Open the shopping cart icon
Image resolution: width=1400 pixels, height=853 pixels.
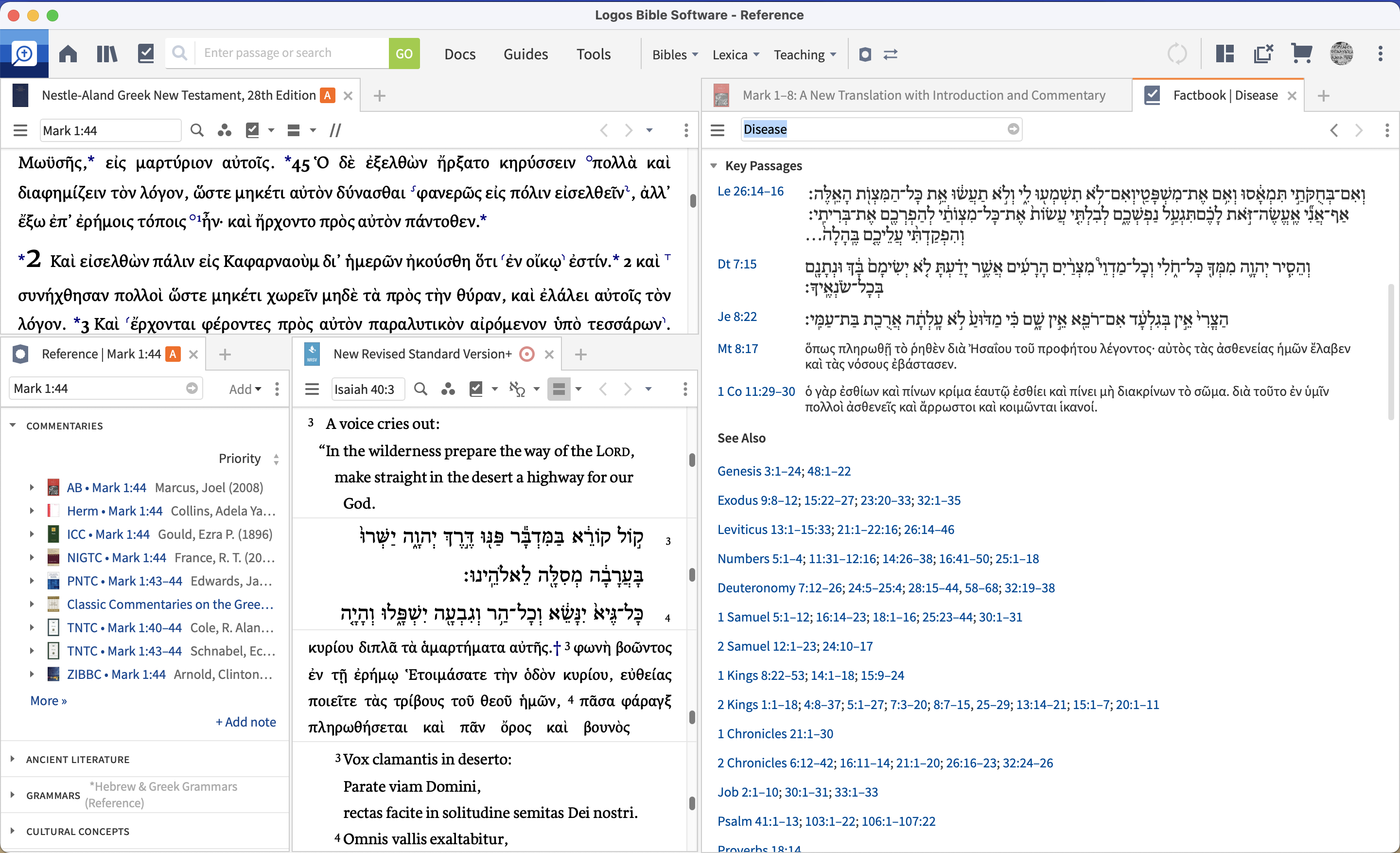1301,53
